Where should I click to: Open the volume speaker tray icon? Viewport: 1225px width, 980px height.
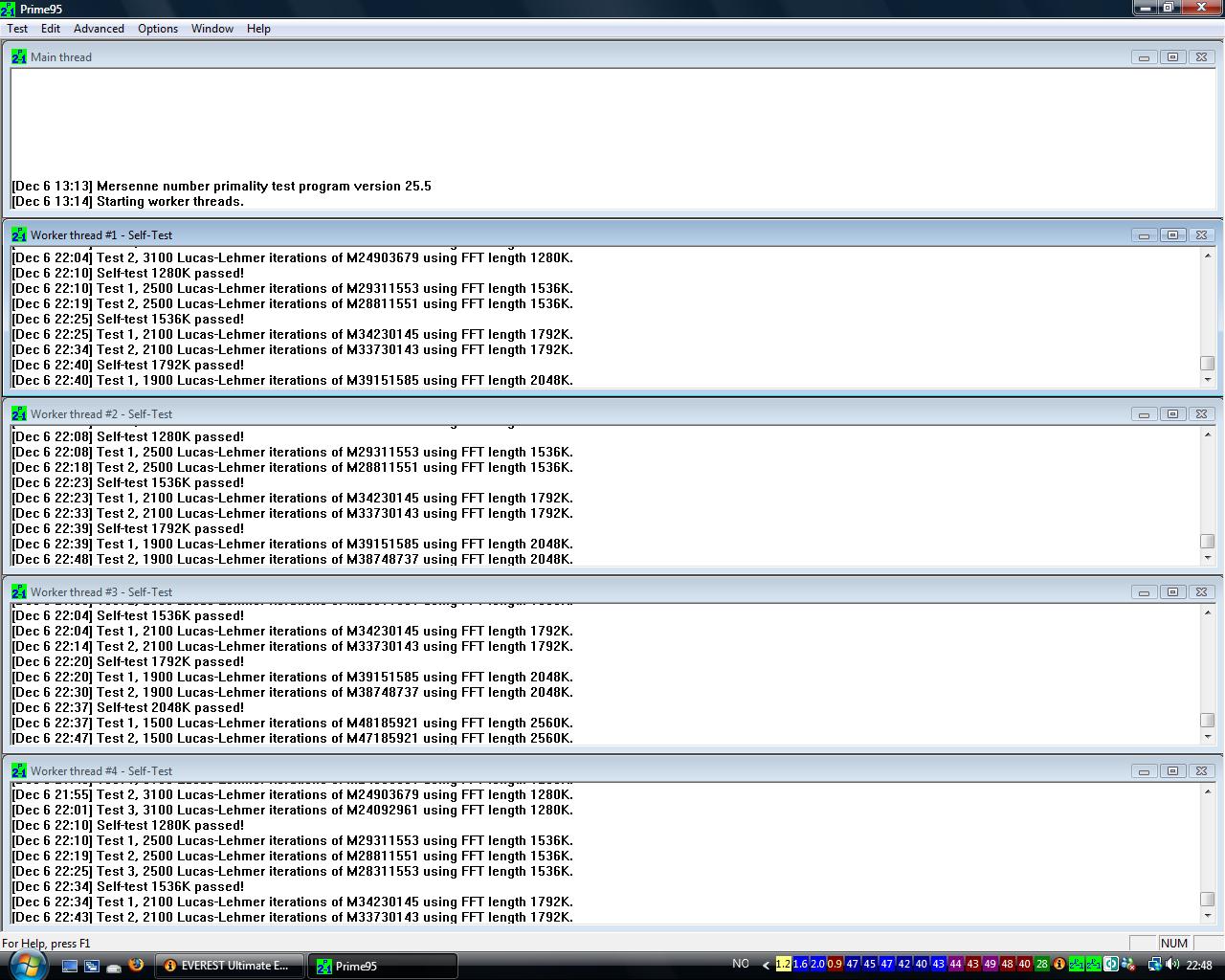click(x=1172, y=964)
